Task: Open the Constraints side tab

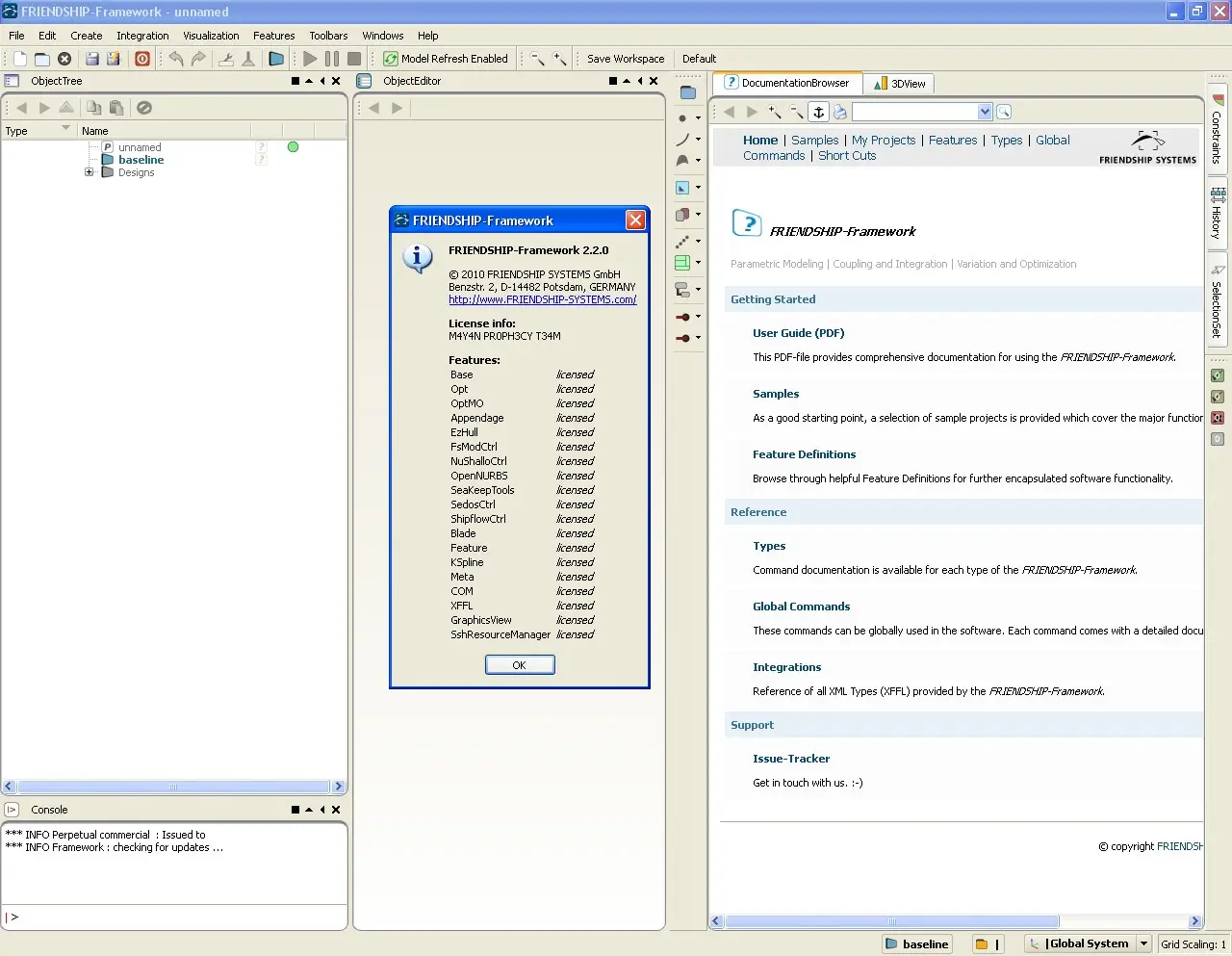Action: click(1217, 129)
